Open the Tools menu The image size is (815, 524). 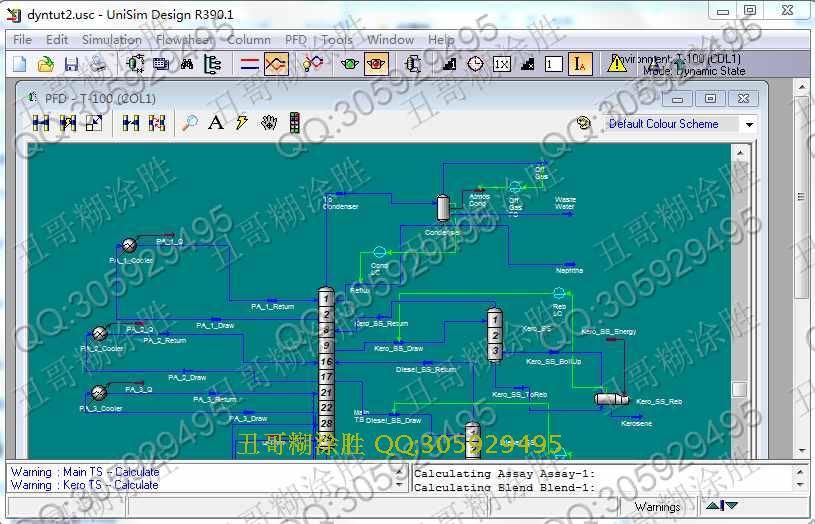[337, 40]
